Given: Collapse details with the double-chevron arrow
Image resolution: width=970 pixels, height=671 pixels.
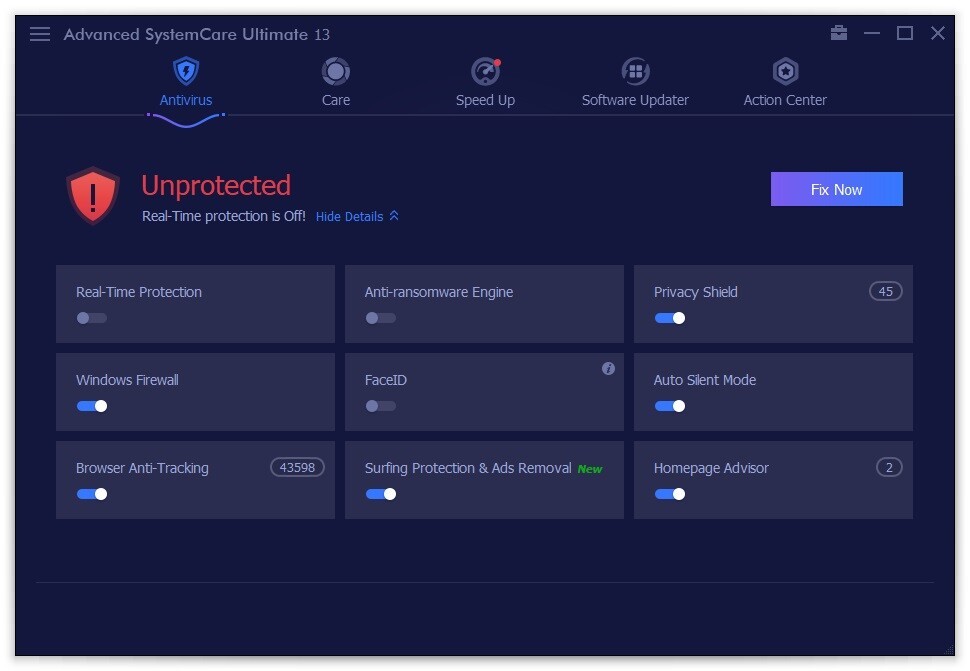Looking at the screenshot, I should pyautogui.click(x=394, y=215).
